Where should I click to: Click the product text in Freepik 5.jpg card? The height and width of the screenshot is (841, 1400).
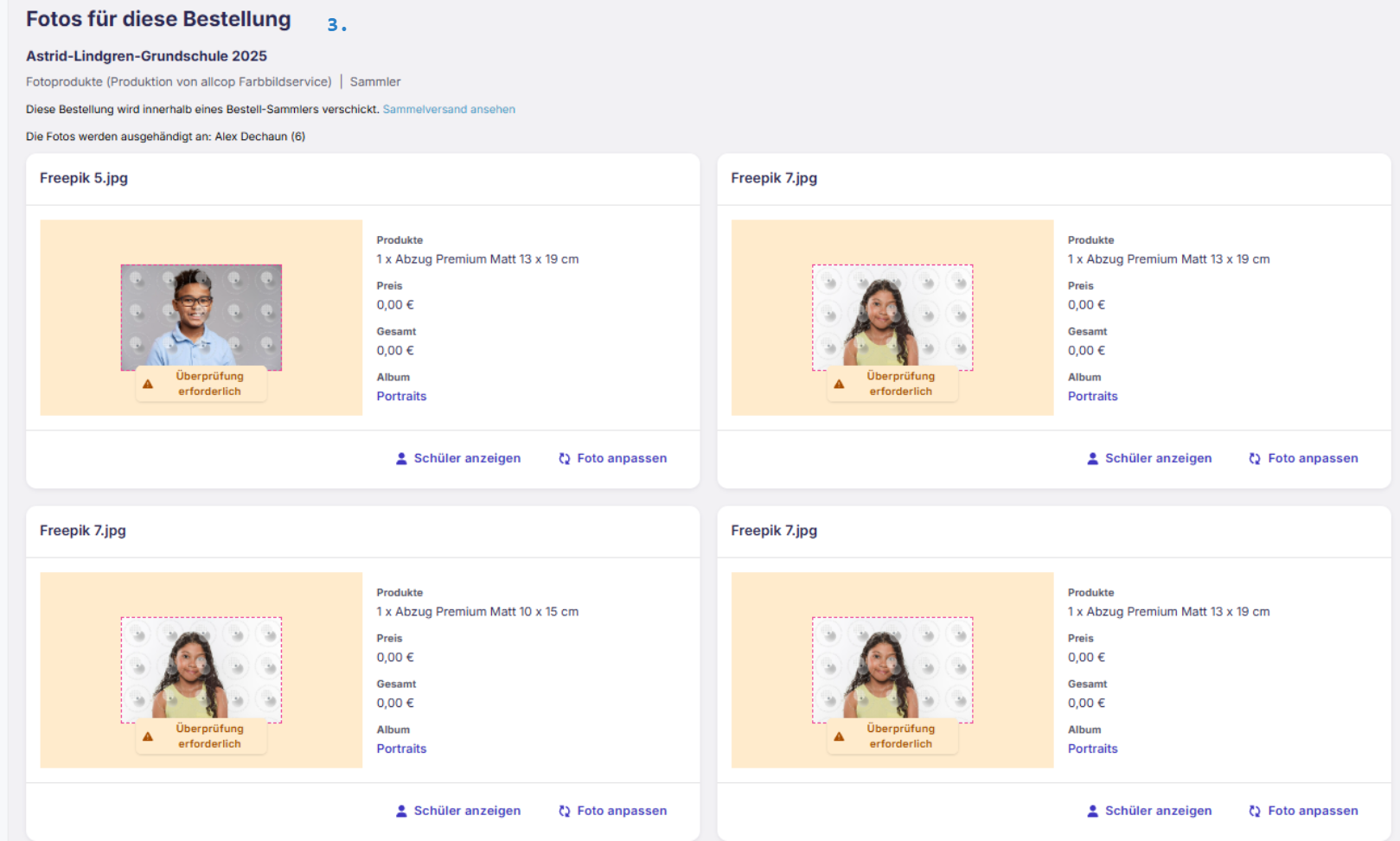(x=477, y=259)
